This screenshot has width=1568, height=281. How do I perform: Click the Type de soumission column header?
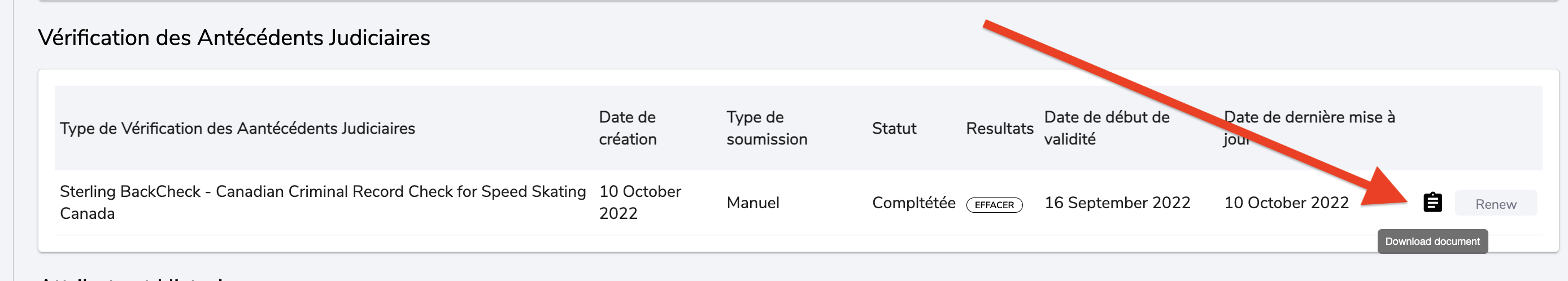tap(766, 128)
